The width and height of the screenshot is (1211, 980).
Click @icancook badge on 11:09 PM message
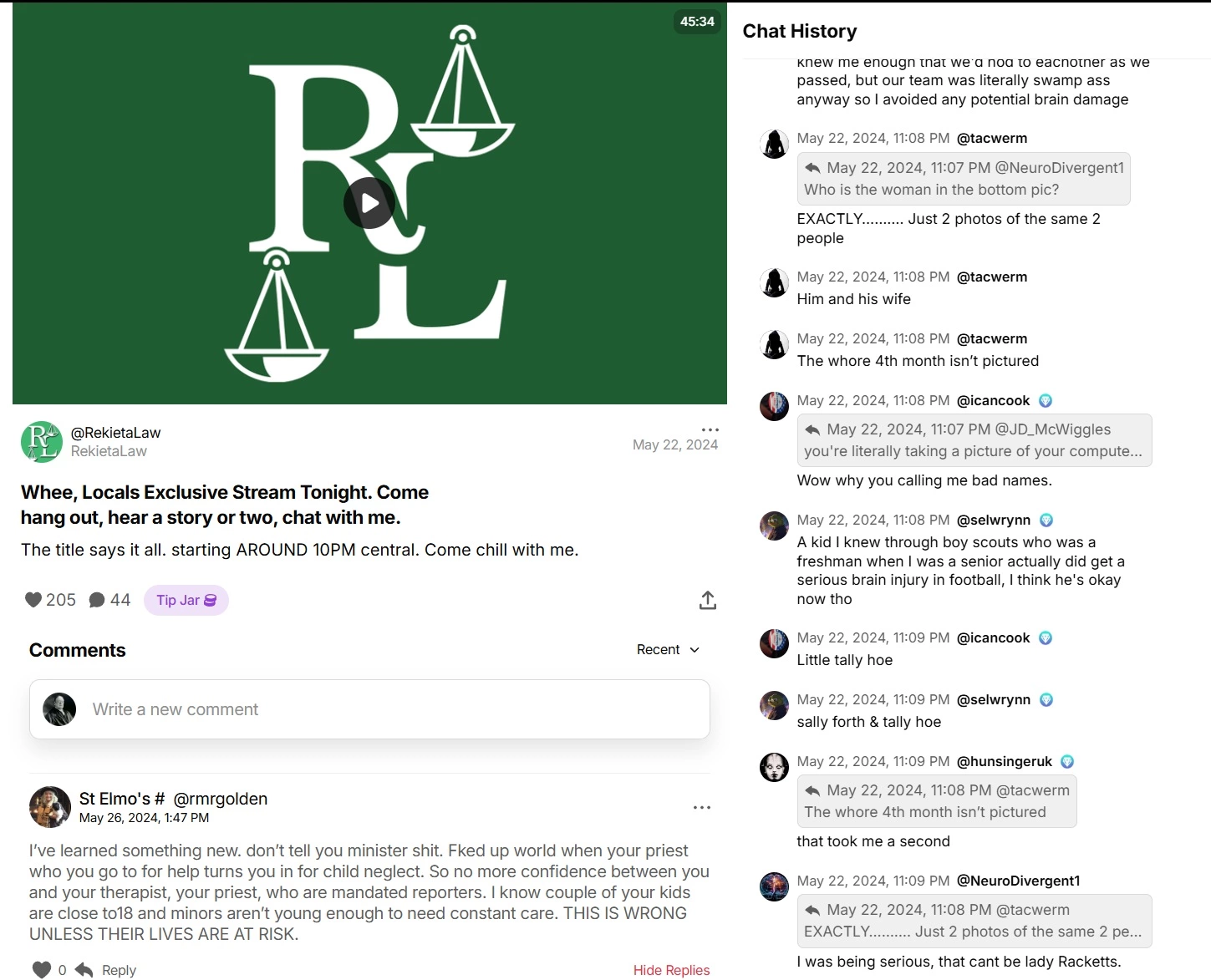click(1045, 638)
